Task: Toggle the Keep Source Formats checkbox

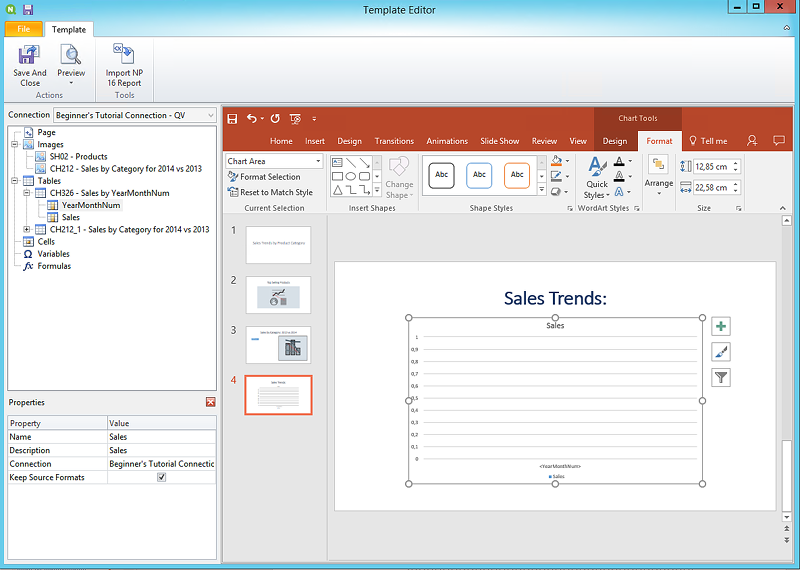Action: pos(162,478)
